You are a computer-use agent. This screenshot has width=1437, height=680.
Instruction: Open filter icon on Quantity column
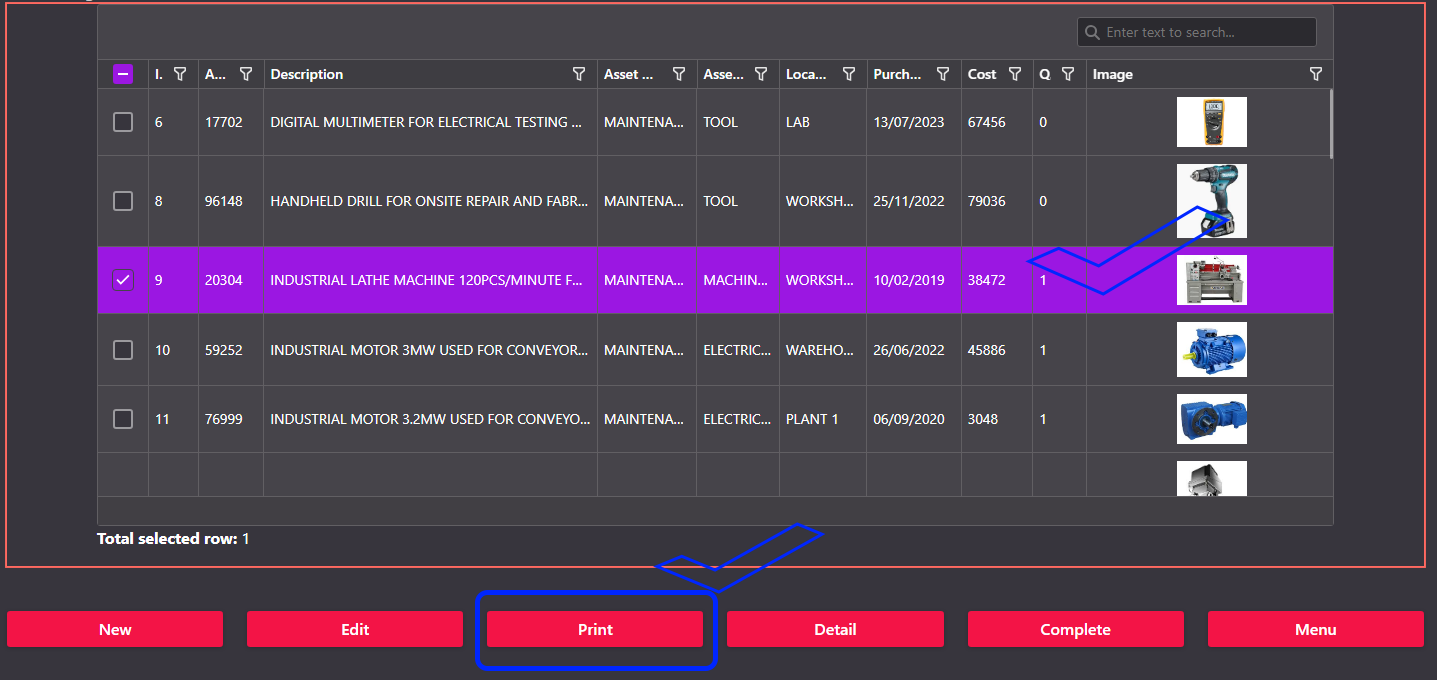coord(1068,74)
